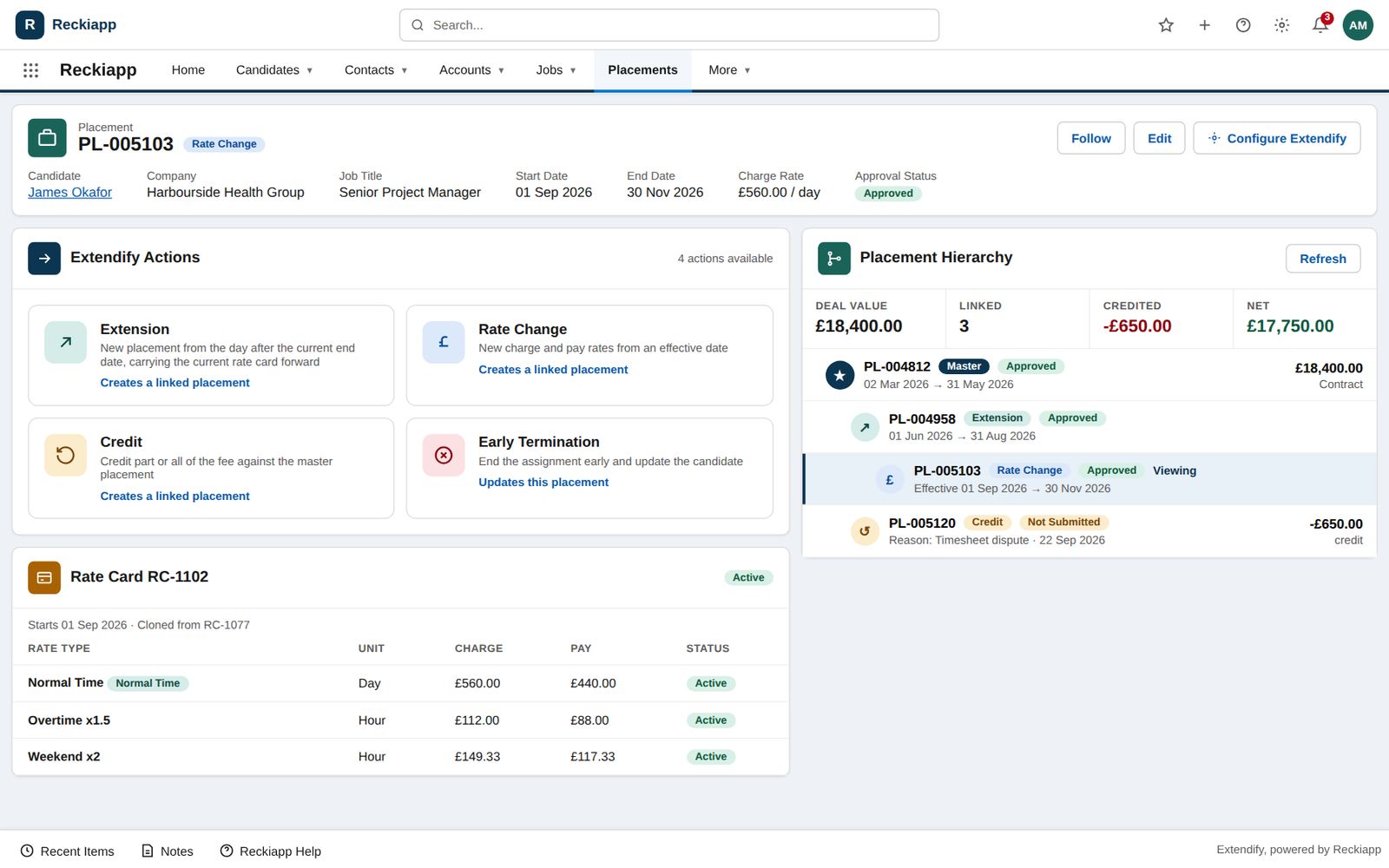Click the placement briefcase icon
The width and height of the screenshot is (1389, 868).
(x=47, y=137)
